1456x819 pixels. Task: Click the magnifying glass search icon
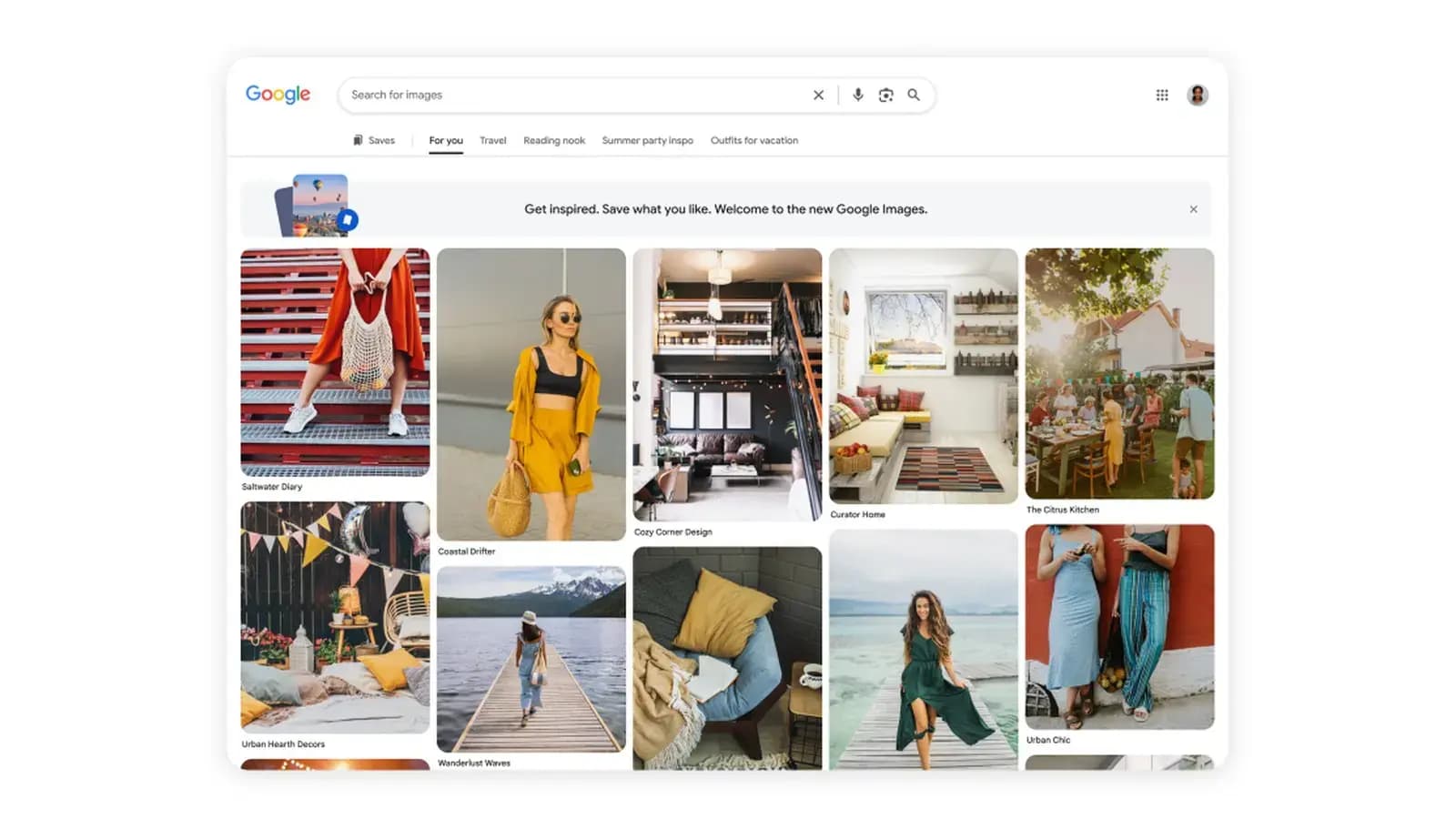click(x=914, y=95)
